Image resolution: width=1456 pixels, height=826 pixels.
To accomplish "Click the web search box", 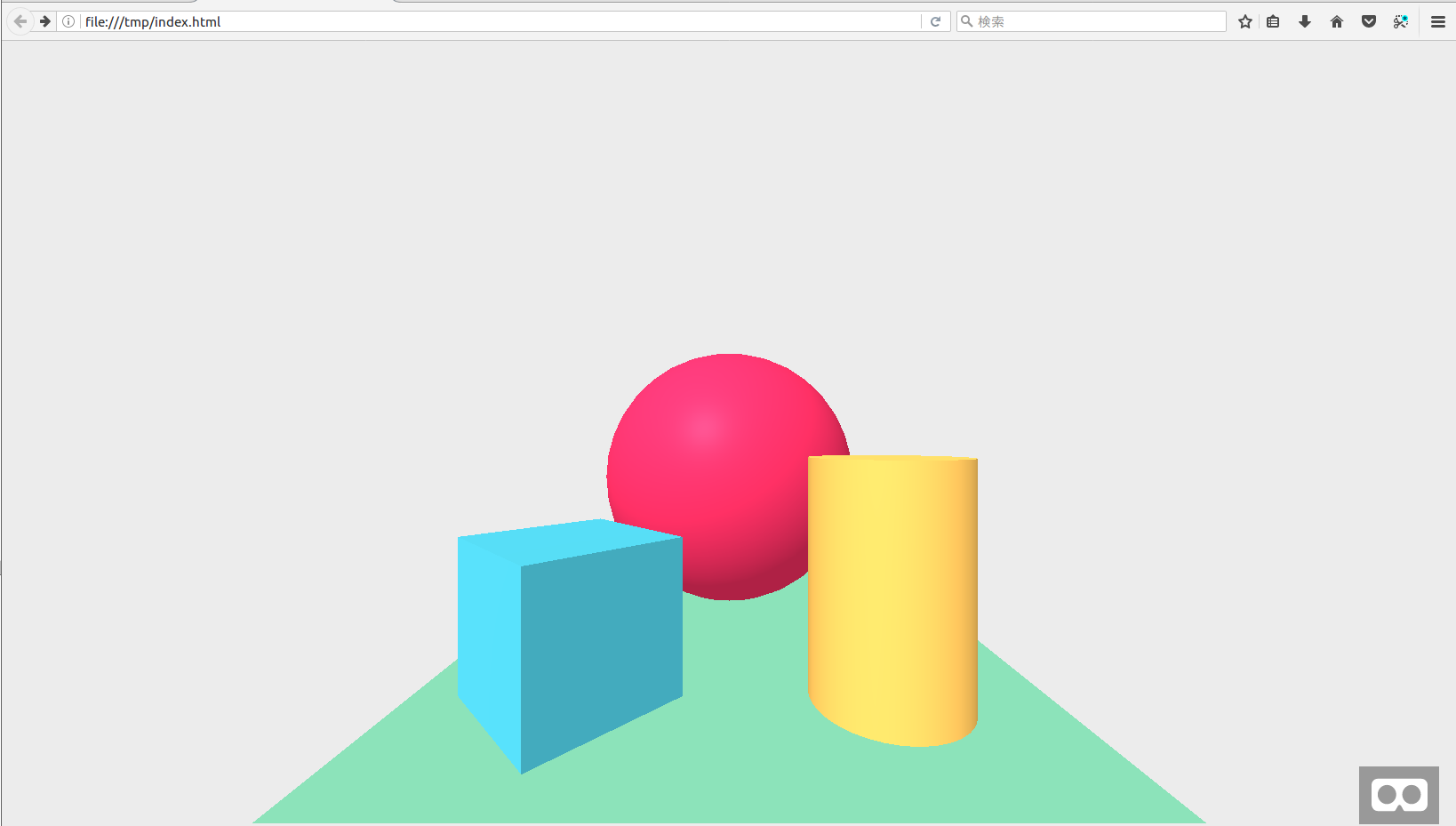I will pyautogui.click(x=1092, y=21).
